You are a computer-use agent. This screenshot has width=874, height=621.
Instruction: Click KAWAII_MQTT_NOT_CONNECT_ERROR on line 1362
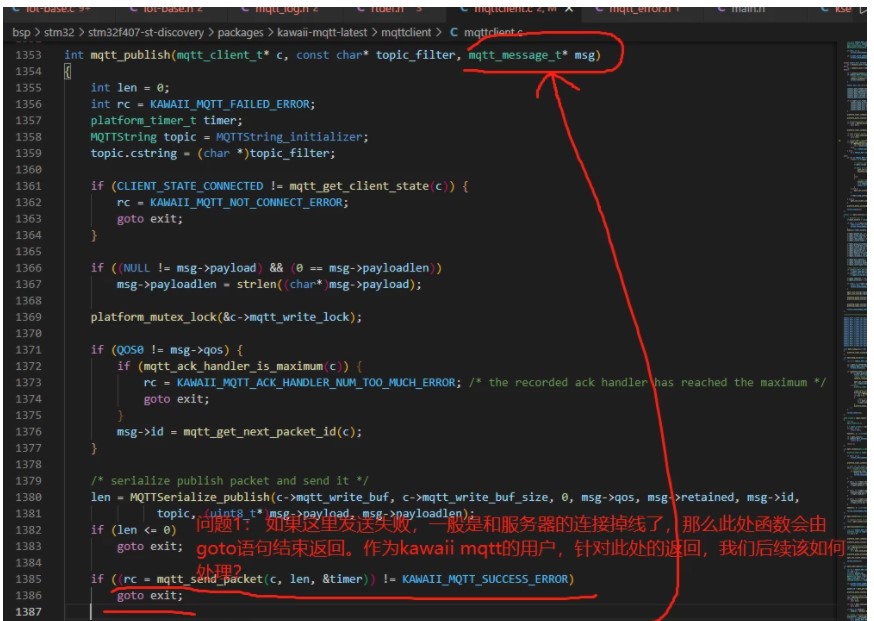click(246, 202)
